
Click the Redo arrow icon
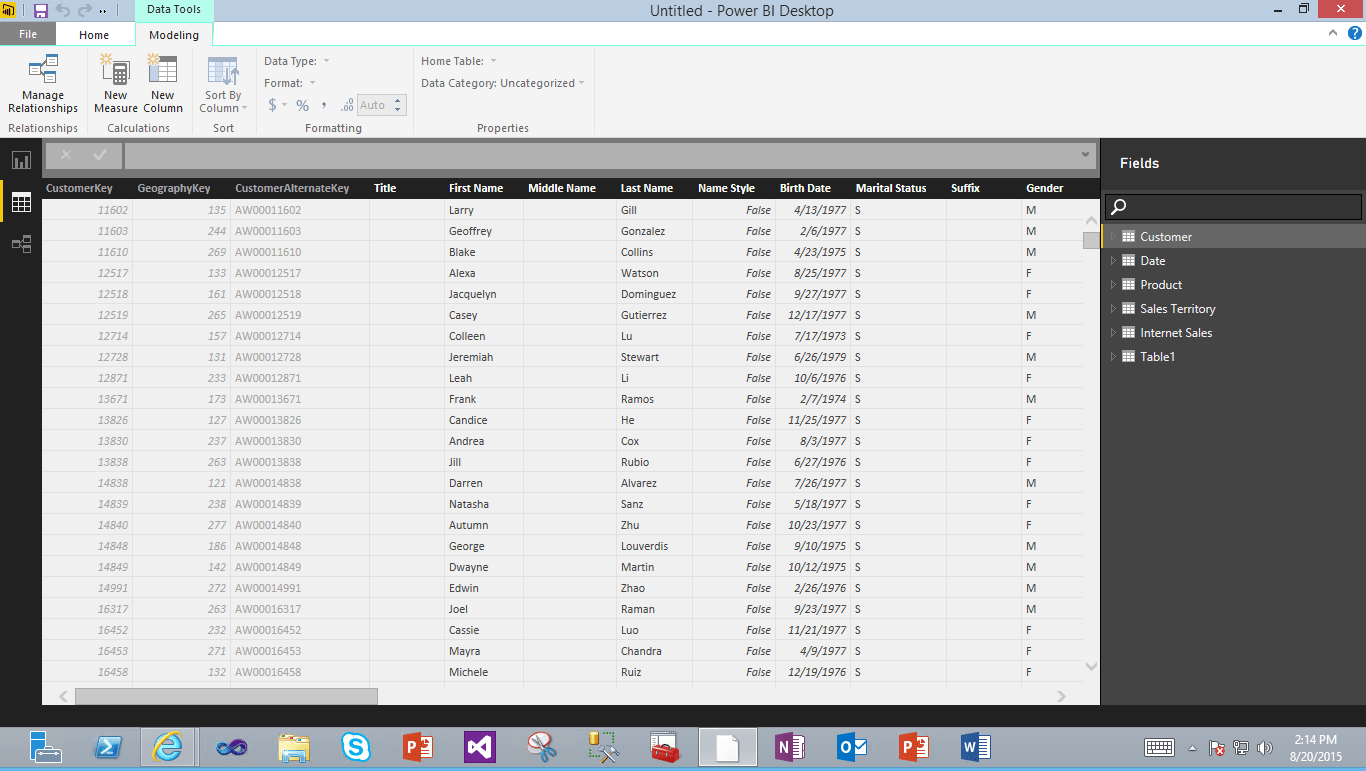[85, 11]
